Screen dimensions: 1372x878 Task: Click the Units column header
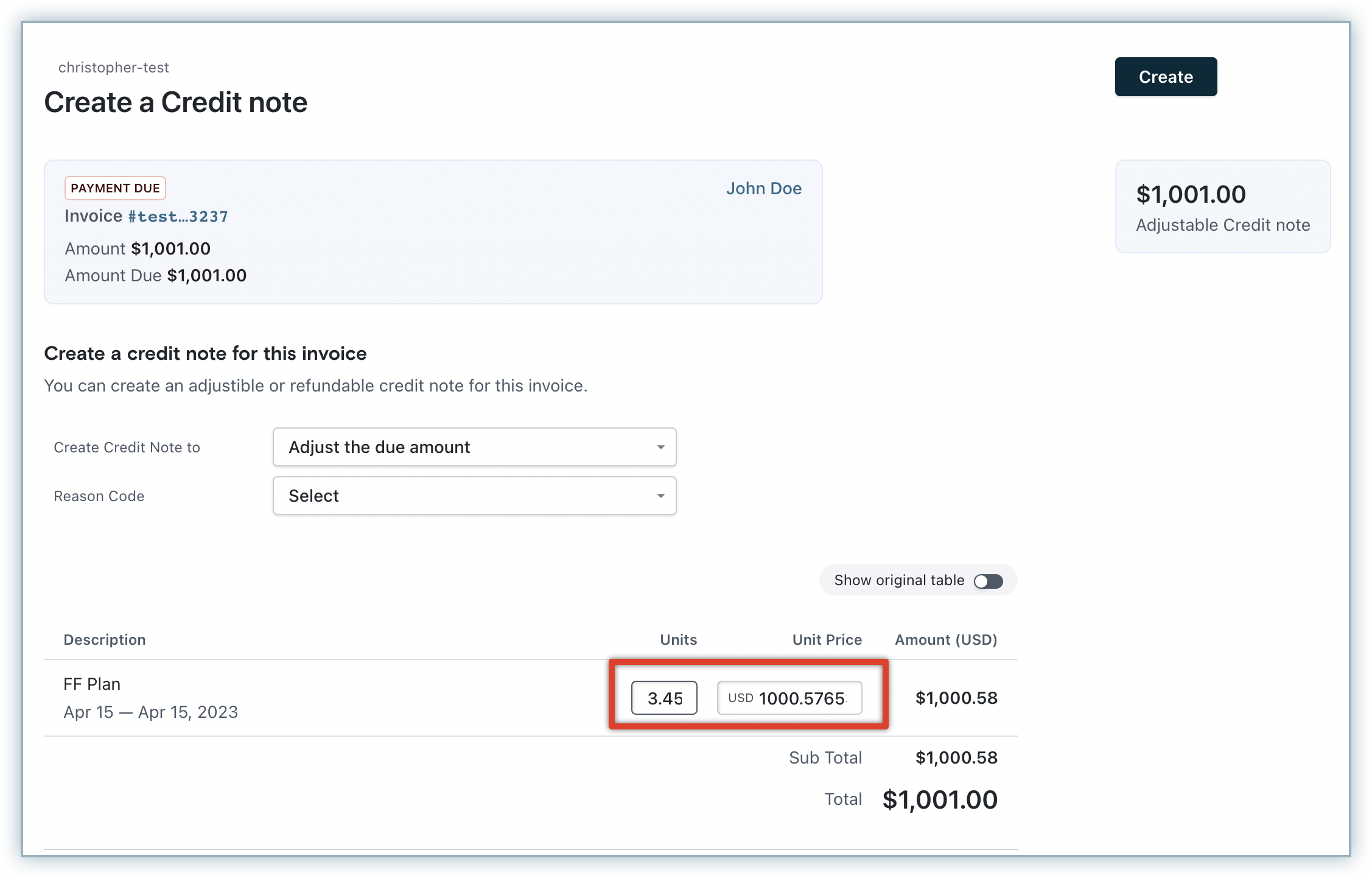tap(678, 640)
